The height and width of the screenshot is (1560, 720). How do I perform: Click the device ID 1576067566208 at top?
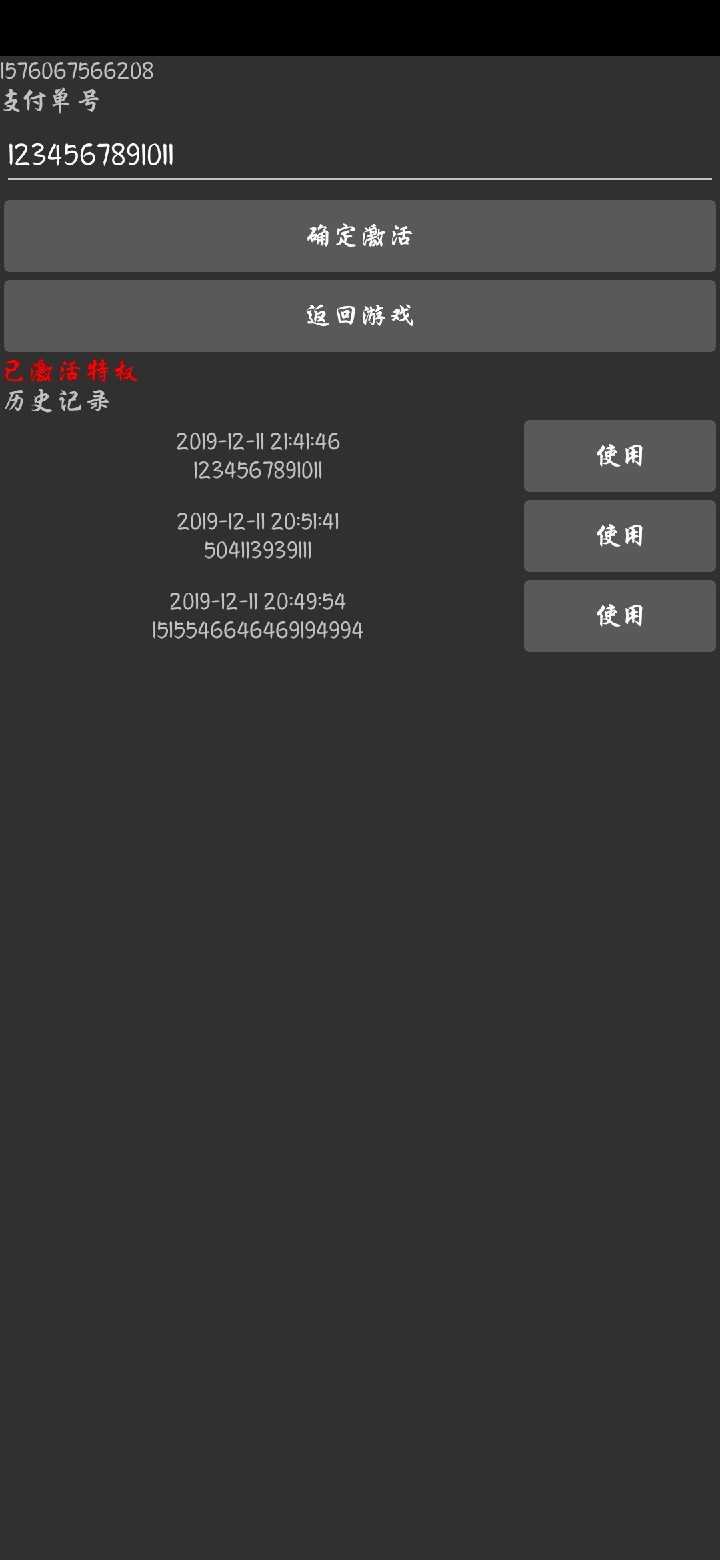(x=77, y=71)
